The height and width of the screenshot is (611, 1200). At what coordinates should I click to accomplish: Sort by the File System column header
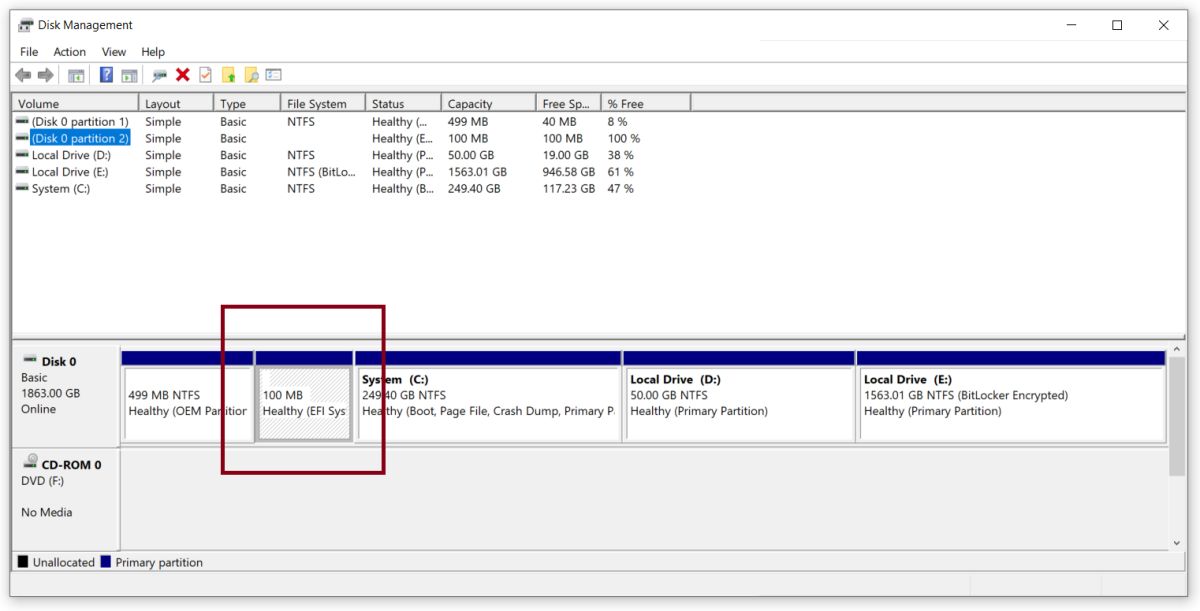click(x=323, y=103)
